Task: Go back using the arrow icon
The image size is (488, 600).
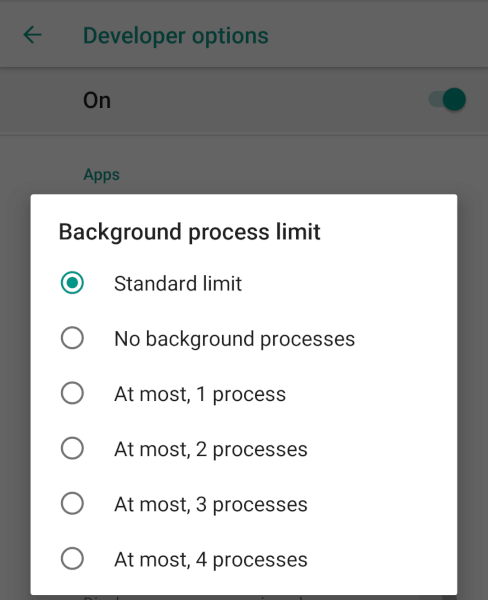Action: (x=33, y=35)
